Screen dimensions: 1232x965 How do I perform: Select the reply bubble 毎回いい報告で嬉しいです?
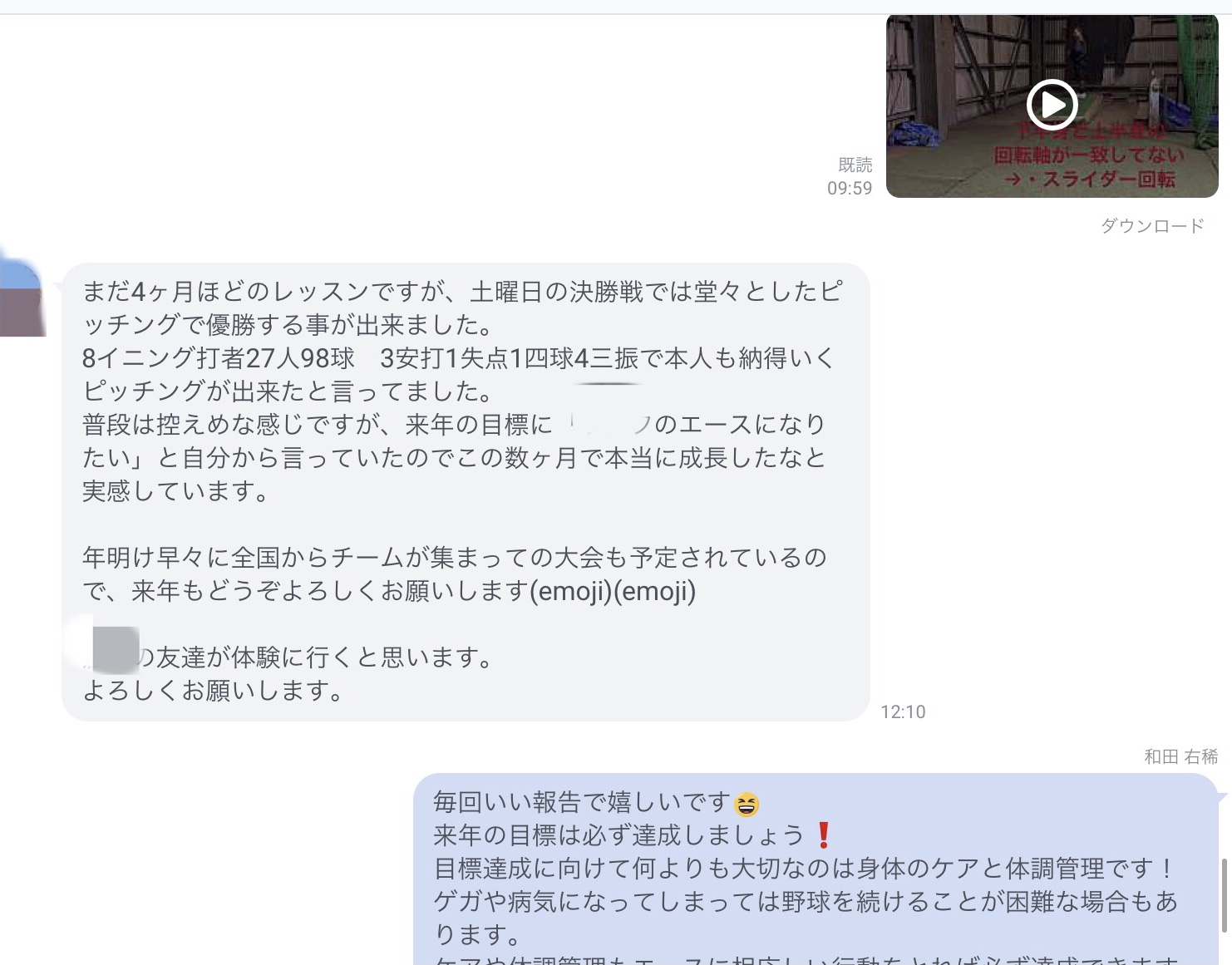tap(816, 869)
